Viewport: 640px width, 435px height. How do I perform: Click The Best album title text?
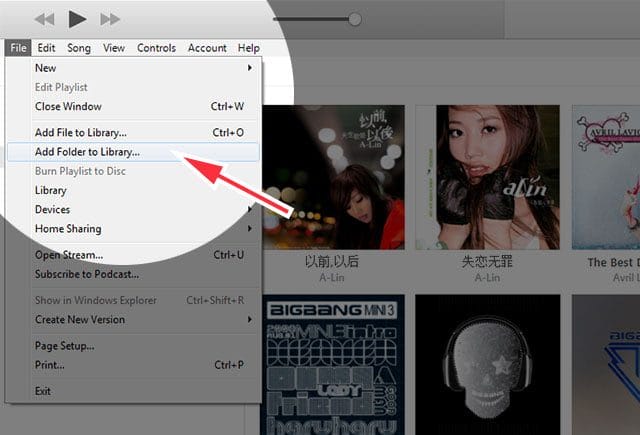613,262
